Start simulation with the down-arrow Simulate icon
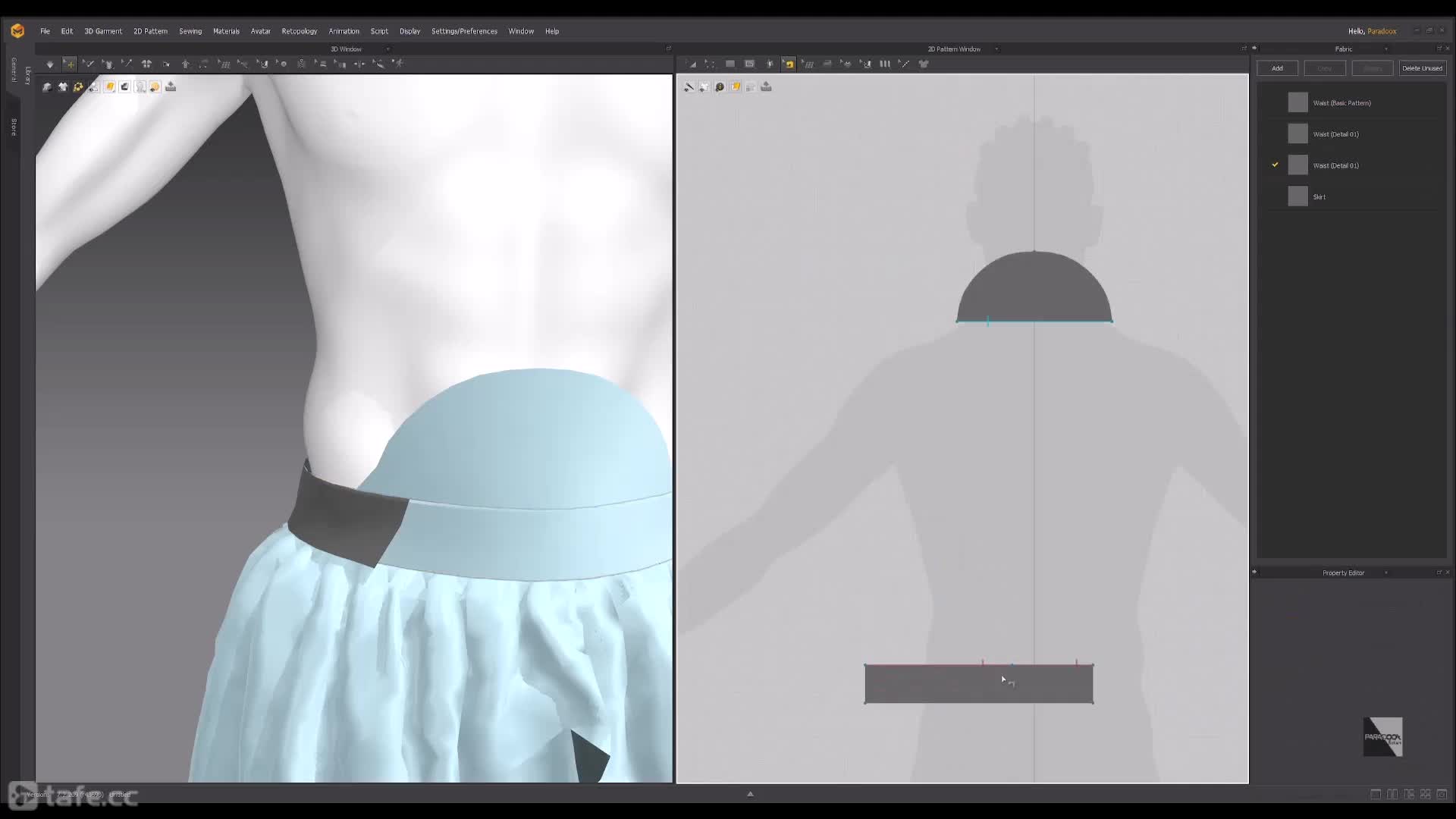1456x819 pixels. coord(50,64)
